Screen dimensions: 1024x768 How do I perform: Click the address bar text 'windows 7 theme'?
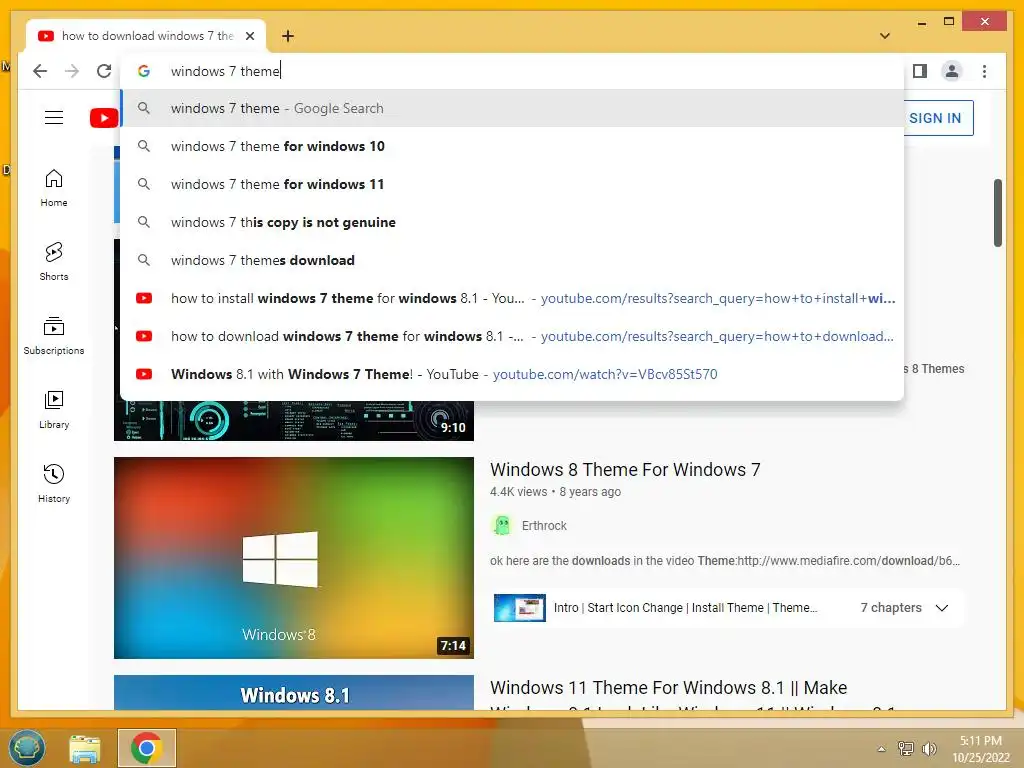225,71
